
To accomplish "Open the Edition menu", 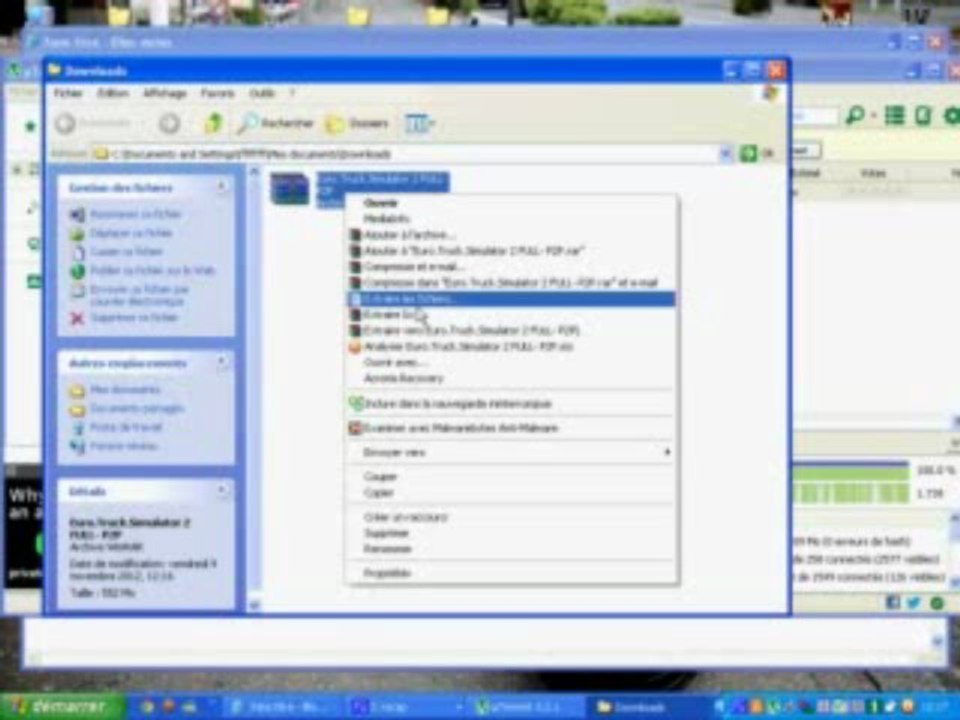I will tap(113, 93).
